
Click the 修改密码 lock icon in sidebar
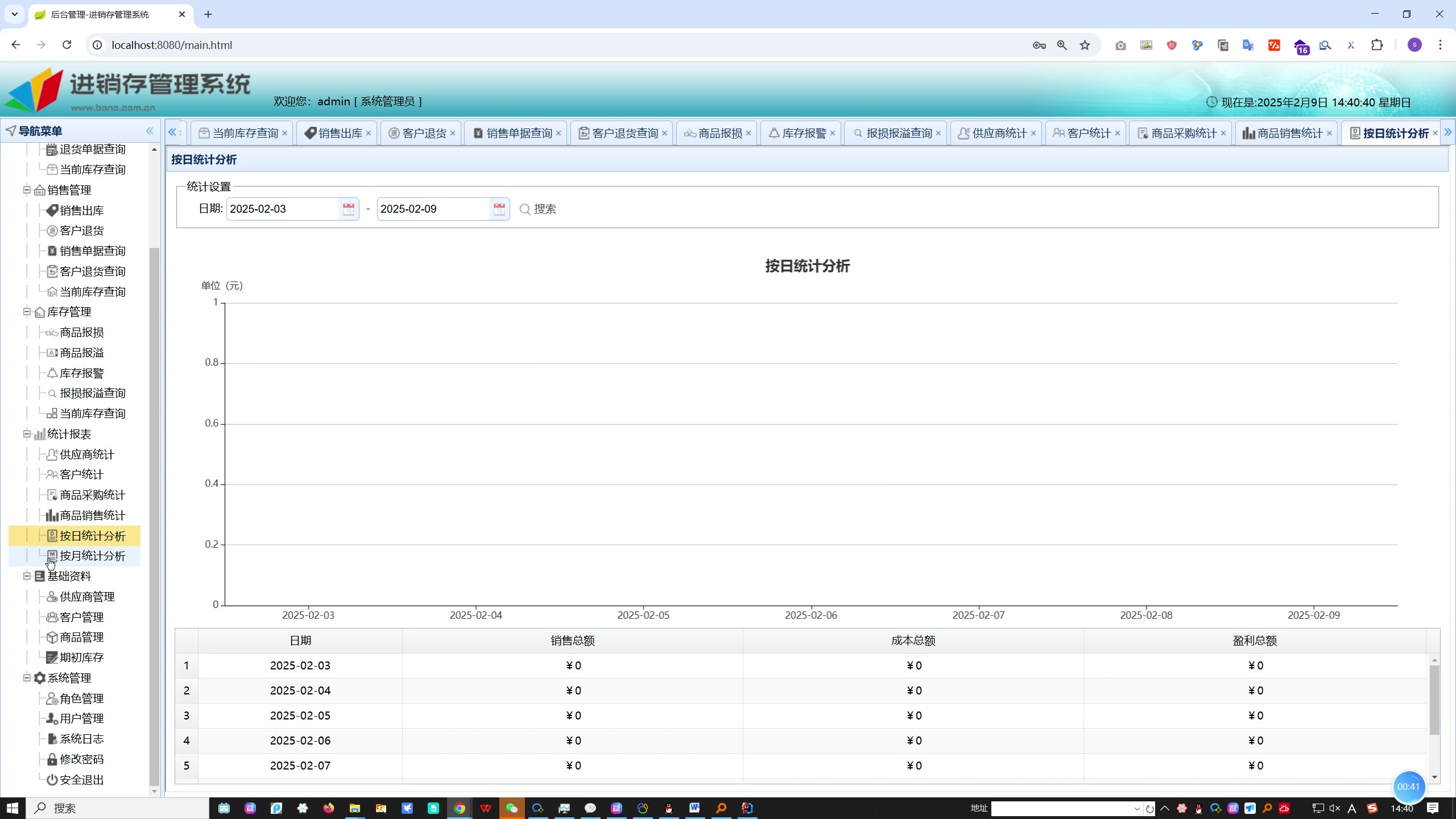(52, 759)
